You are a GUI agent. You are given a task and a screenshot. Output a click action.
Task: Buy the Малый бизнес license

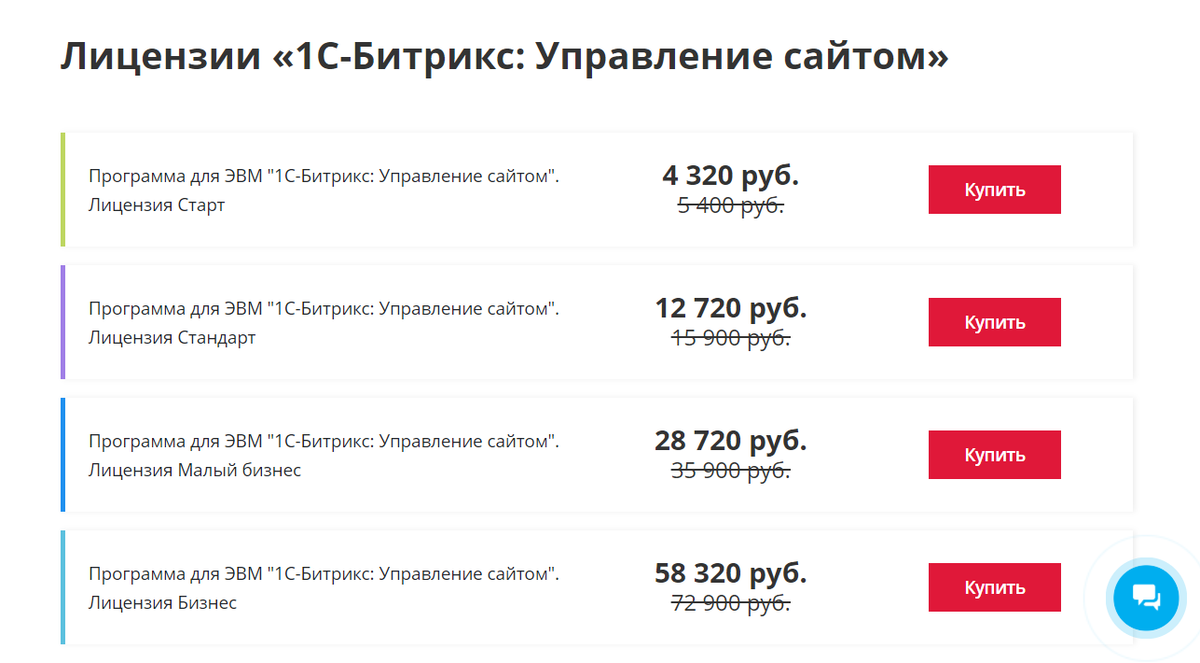994,454
